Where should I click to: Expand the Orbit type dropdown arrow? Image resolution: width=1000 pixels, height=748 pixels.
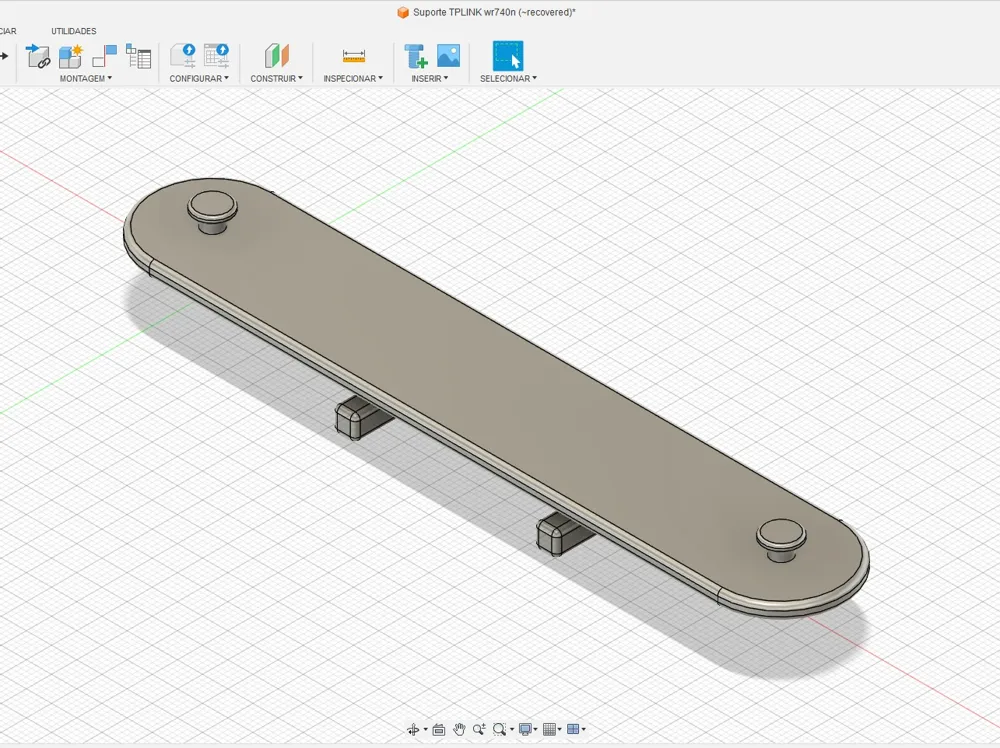(425, 730)
